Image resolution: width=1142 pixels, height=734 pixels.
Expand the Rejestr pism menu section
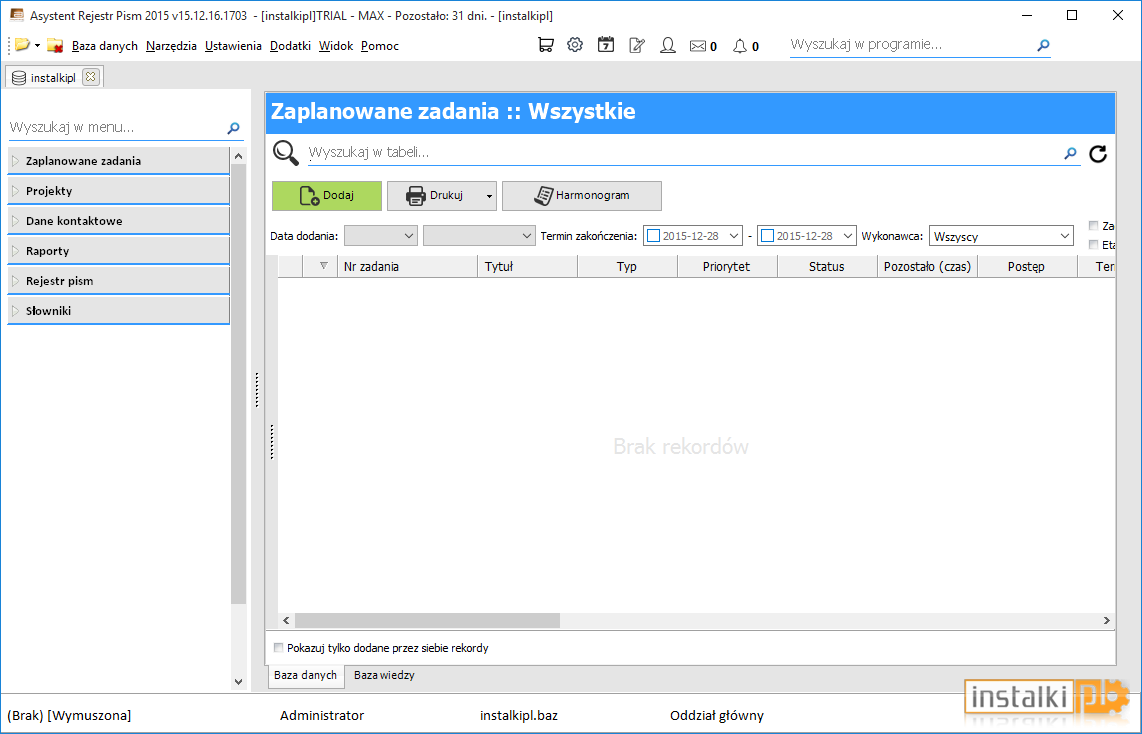(119, 280)
